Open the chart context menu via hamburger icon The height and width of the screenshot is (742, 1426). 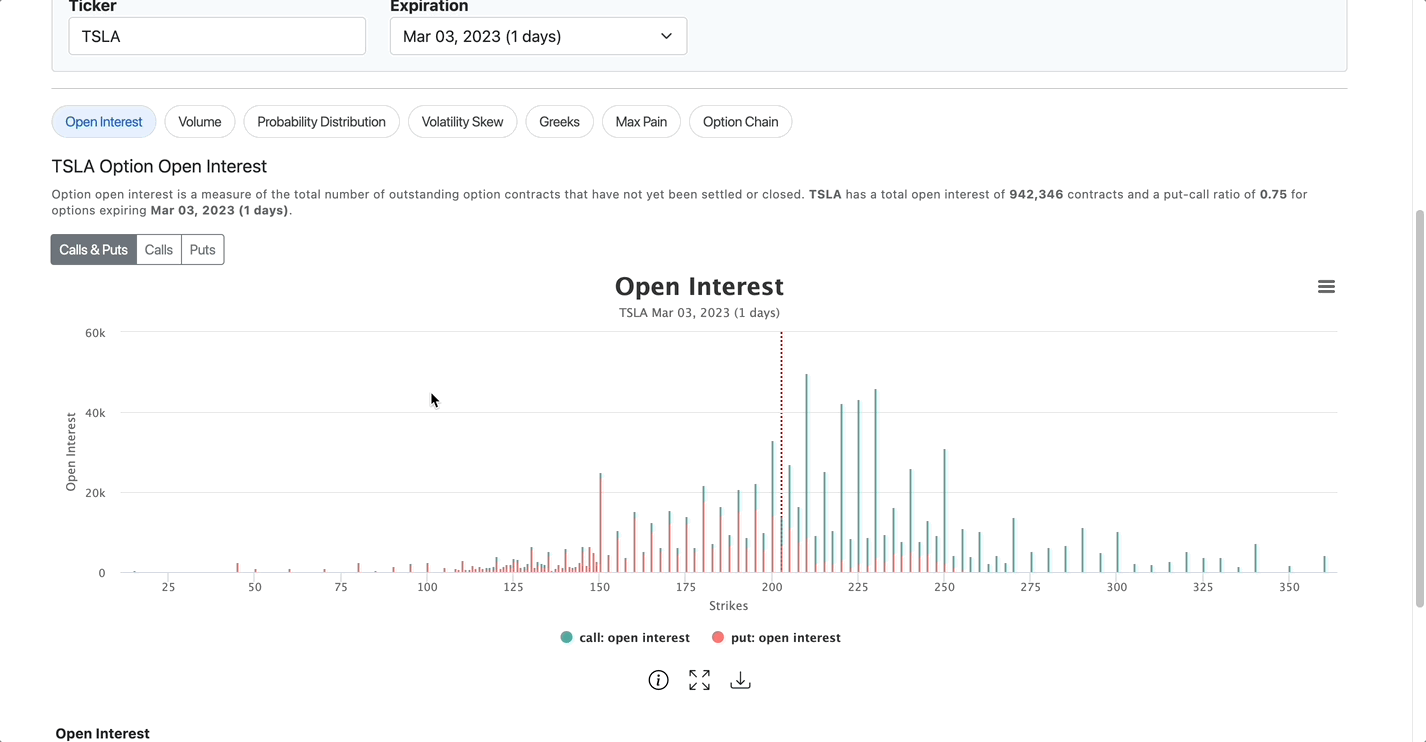pyautogui.click(x=1326, y=286)
